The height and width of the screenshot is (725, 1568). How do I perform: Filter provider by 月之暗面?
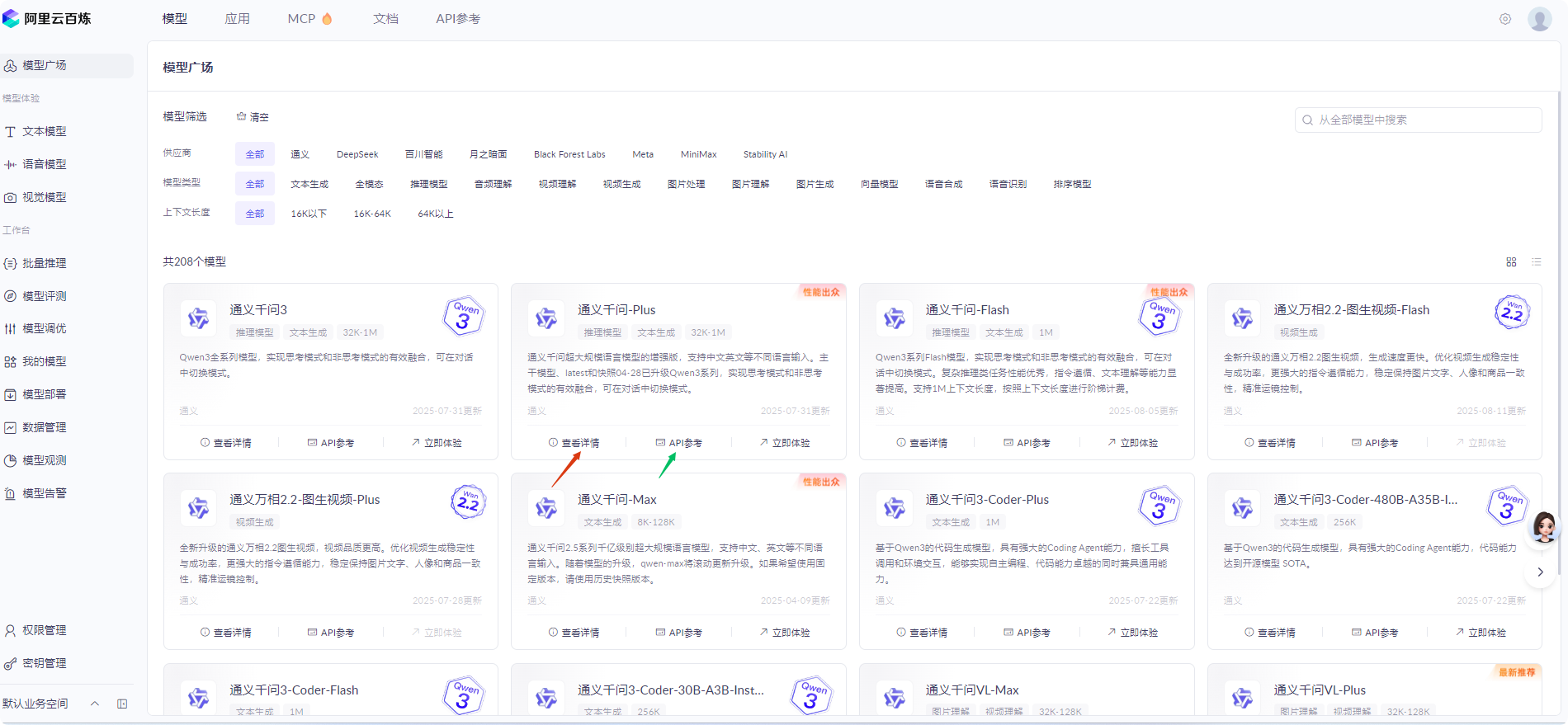click(x=489, y=154)
